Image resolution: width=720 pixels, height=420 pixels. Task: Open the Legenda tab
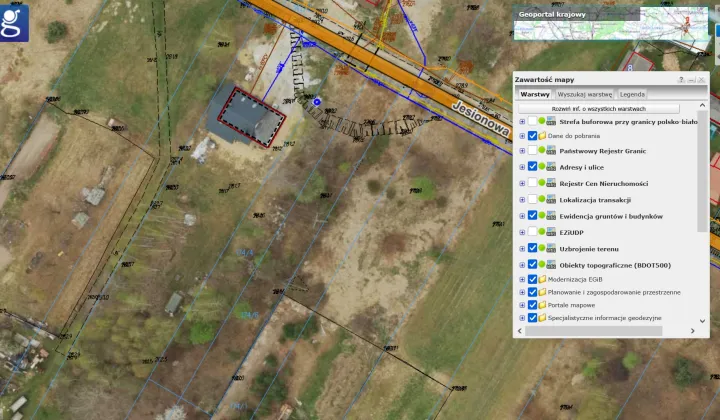[632, 94]
